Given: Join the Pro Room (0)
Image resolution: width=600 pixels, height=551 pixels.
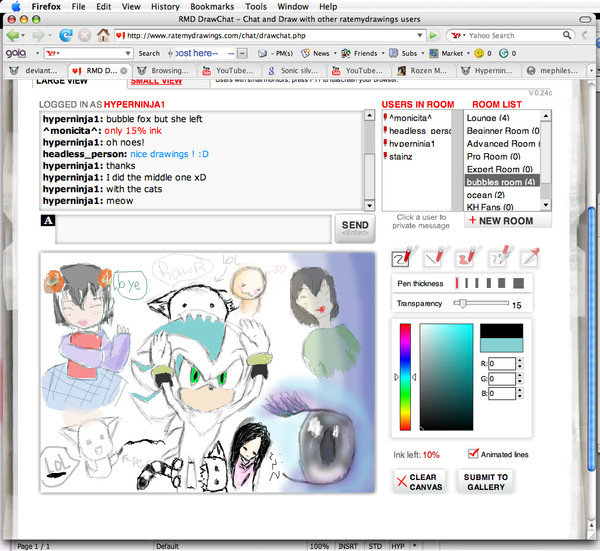Looking at the screenshot, I should tap(493, 156).
